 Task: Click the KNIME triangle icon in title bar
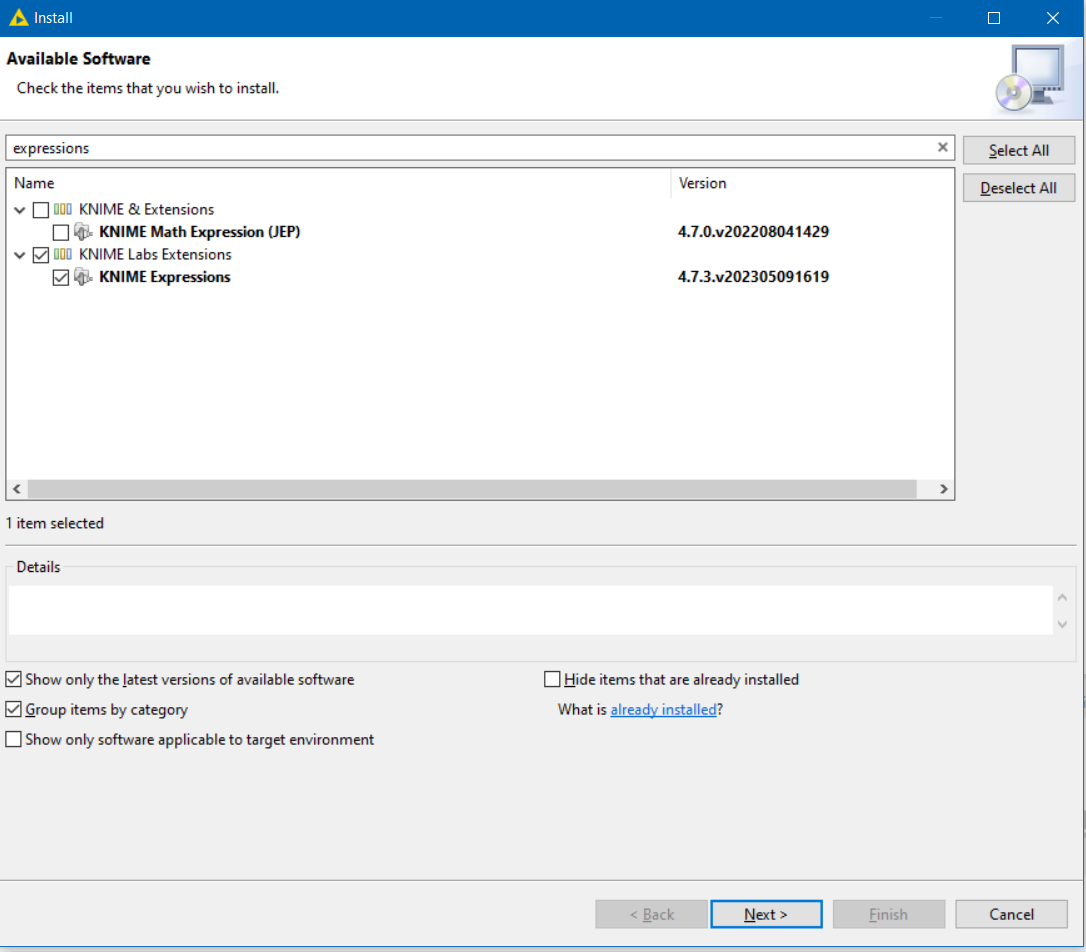coord(19,17)
